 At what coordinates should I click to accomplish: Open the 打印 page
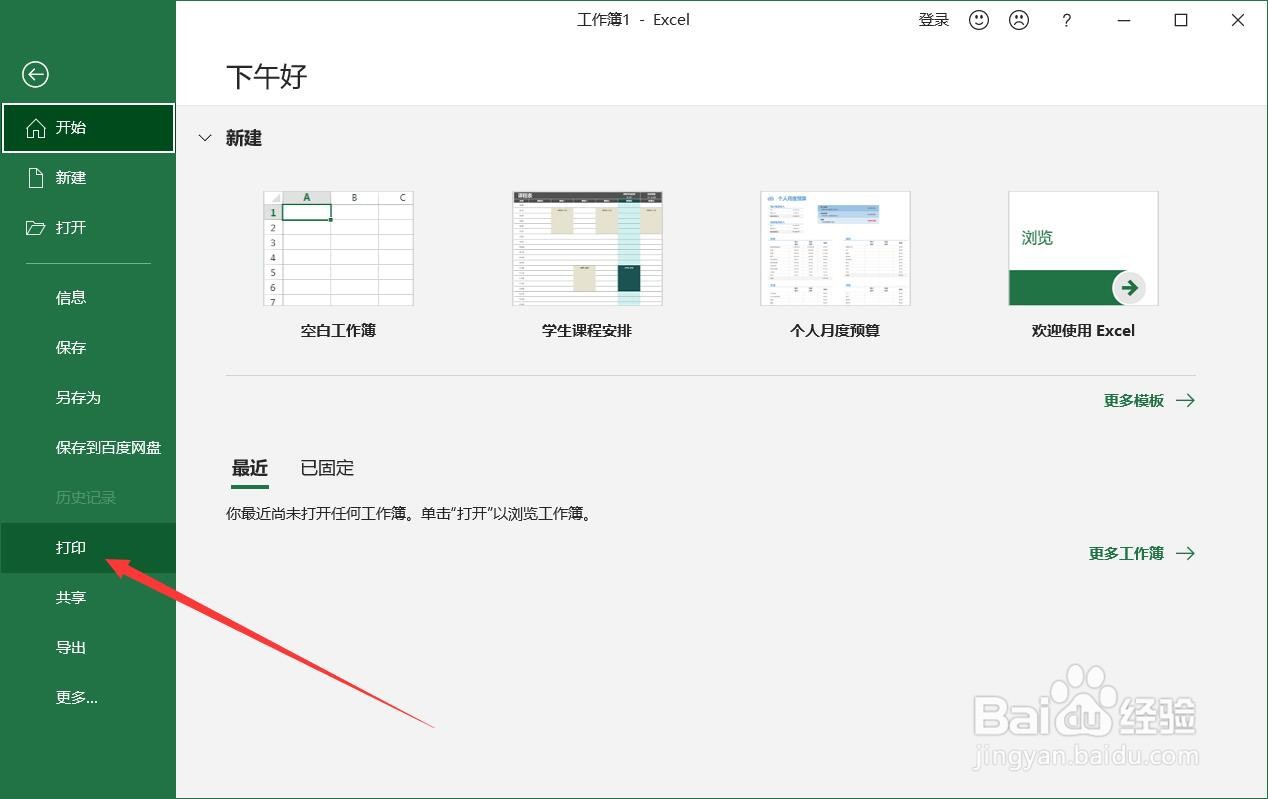click(88, 548)
